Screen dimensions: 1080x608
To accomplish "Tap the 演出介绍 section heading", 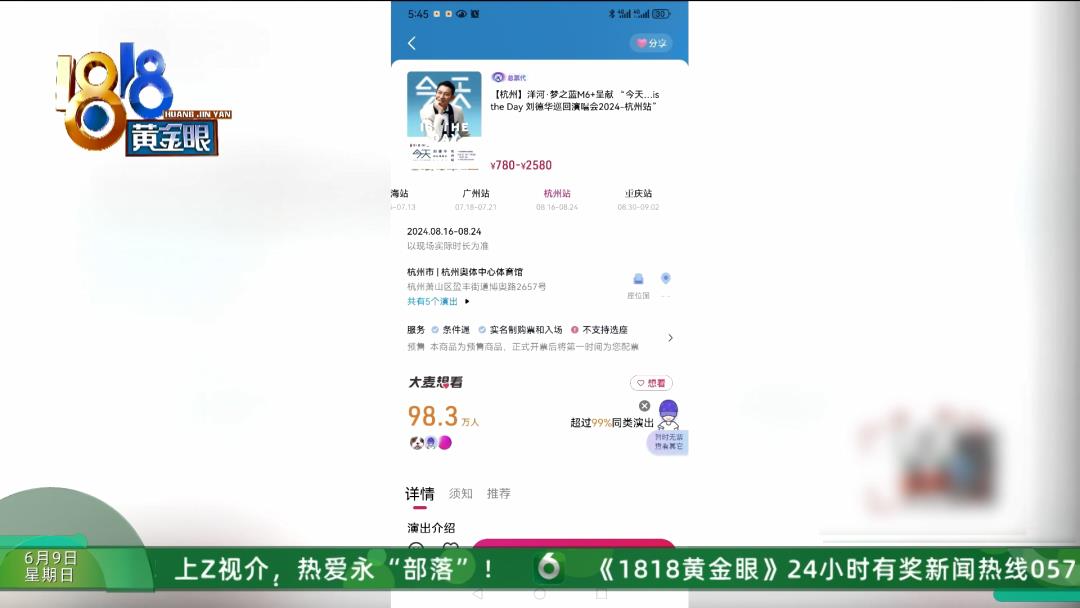I will (x=431, y=528).
